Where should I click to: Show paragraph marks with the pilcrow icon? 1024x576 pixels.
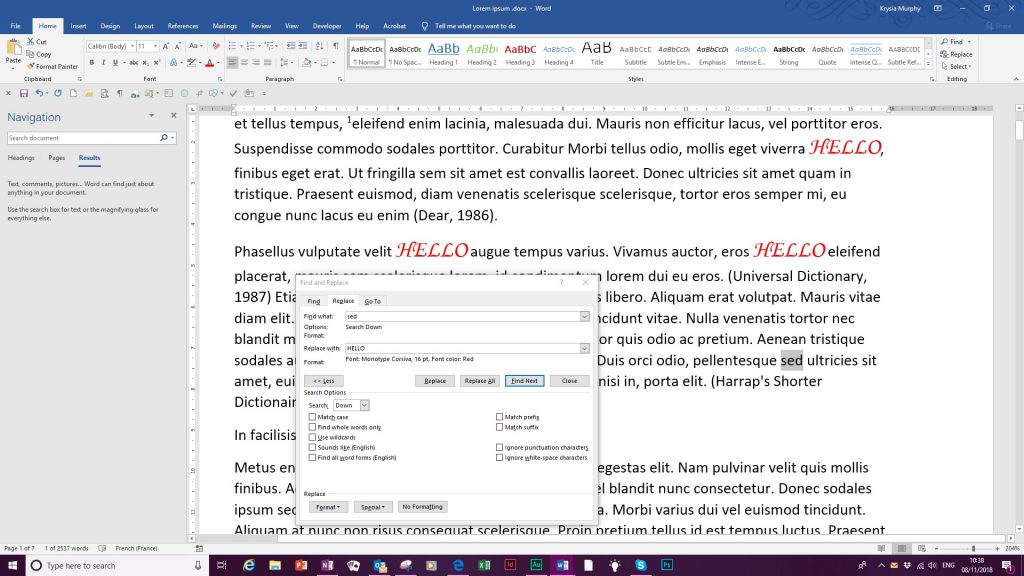pyautogui.click(x=335, y=46)
